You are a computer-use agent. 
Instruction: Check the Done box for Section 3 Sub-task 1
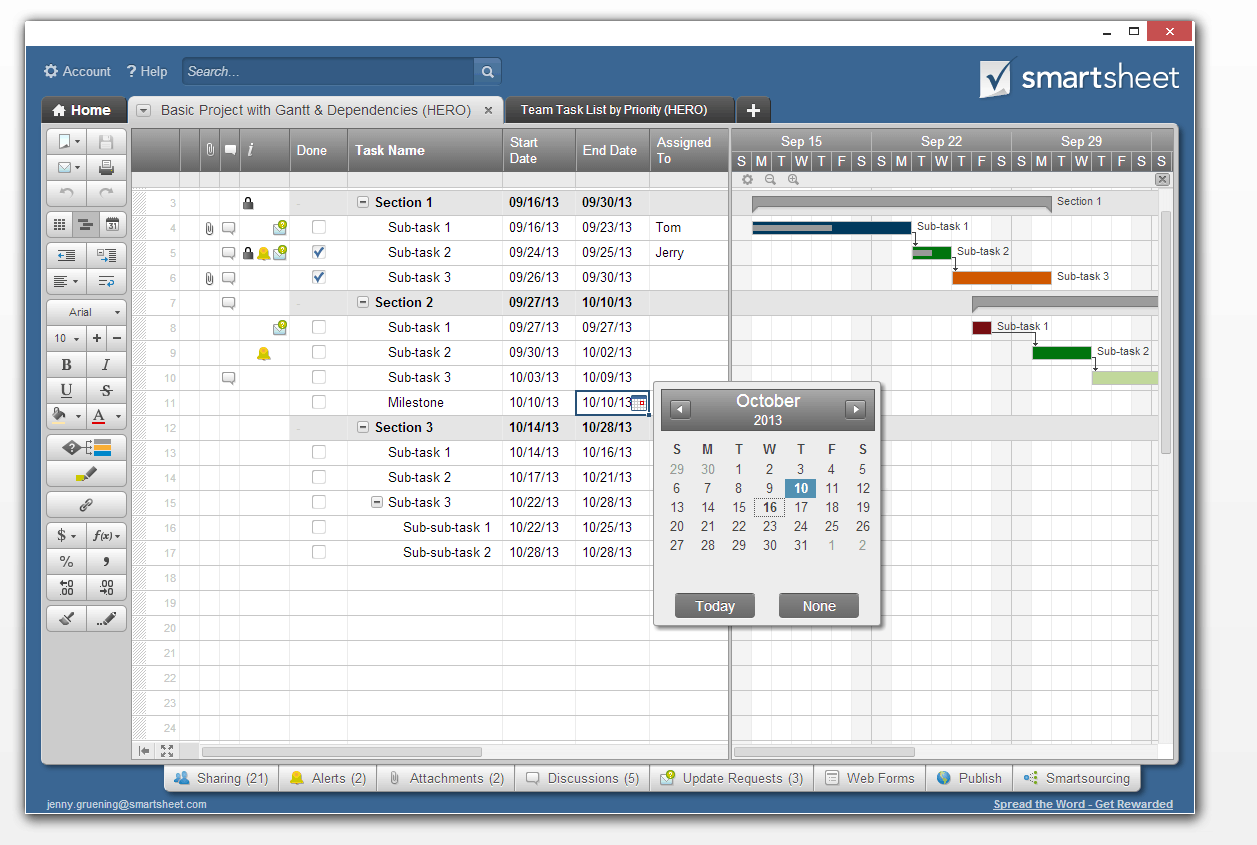(318, 452)
